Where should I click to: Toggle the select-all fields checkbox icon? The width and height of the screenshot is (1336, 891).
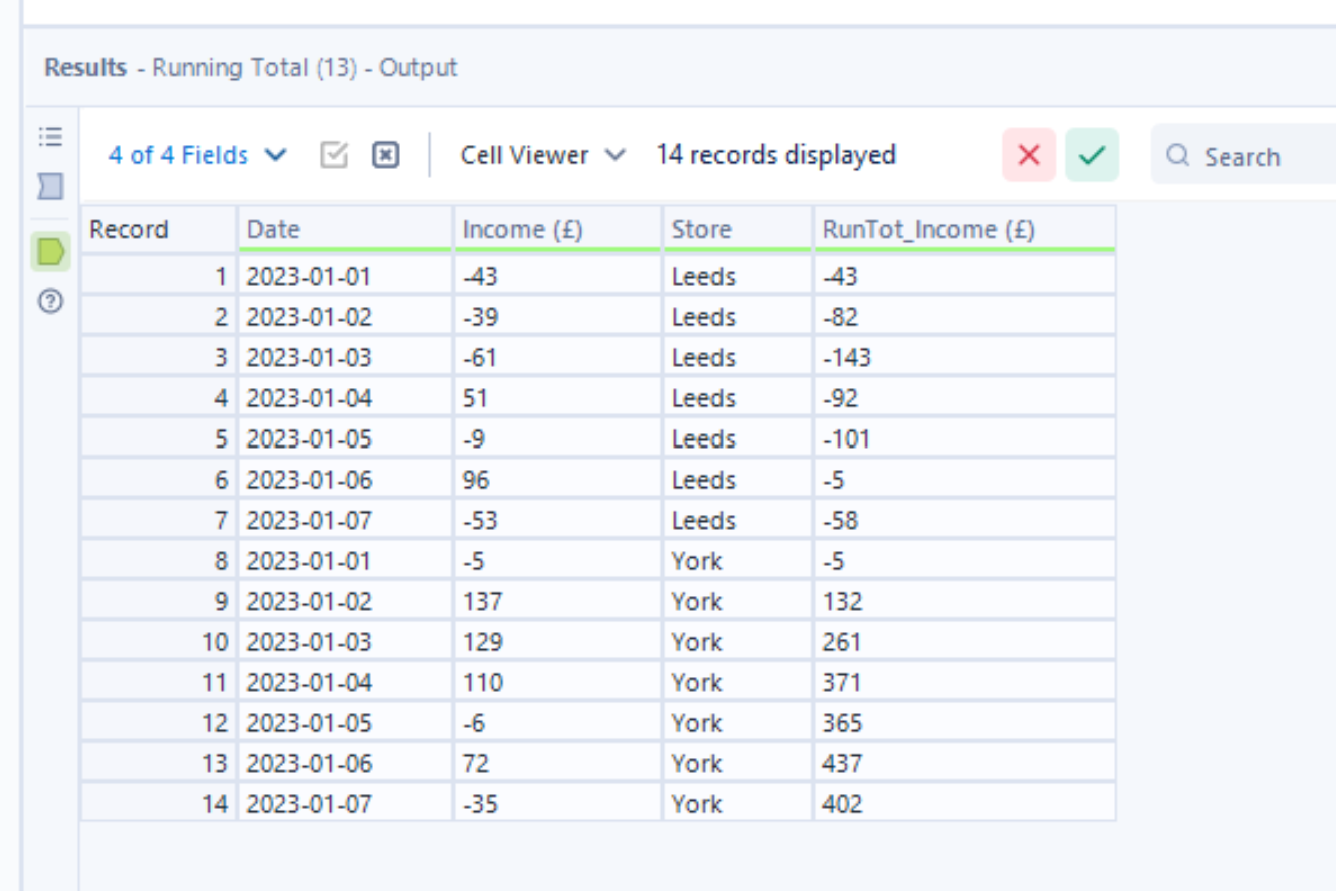coord(334,156)
